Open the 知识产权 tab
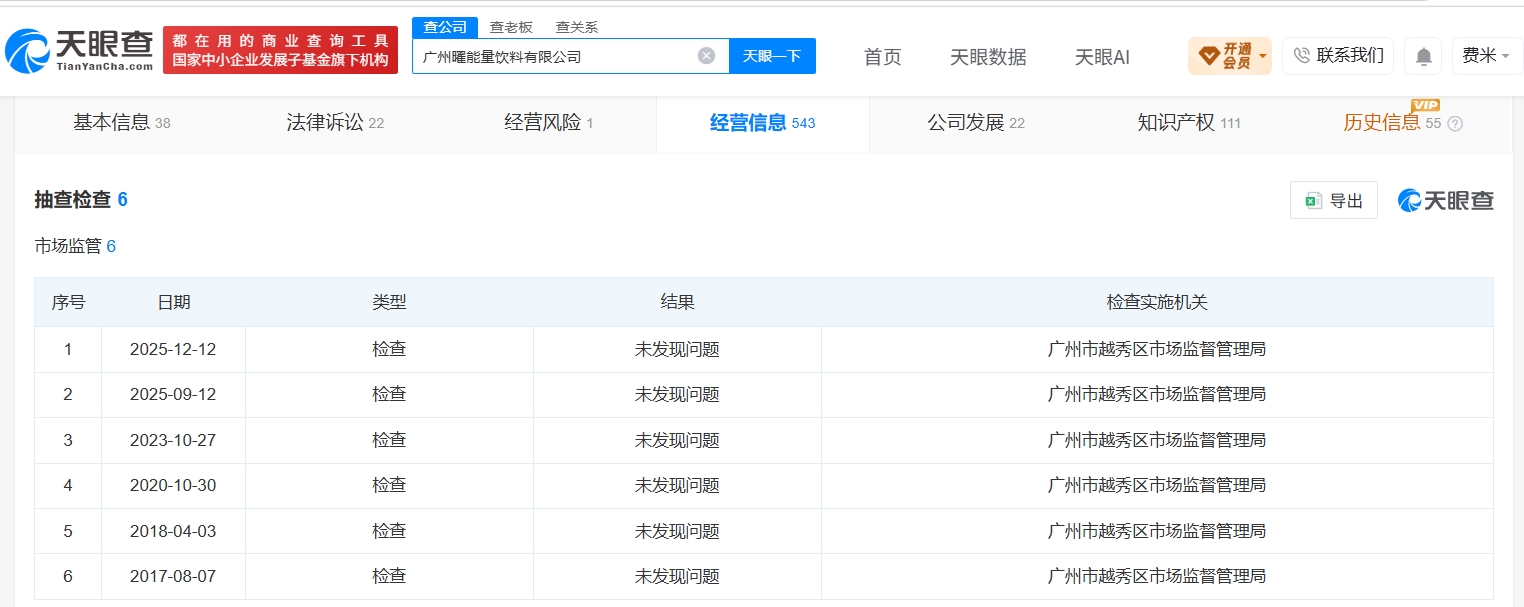This screenshot has width=1524, height=607. 1189,123
